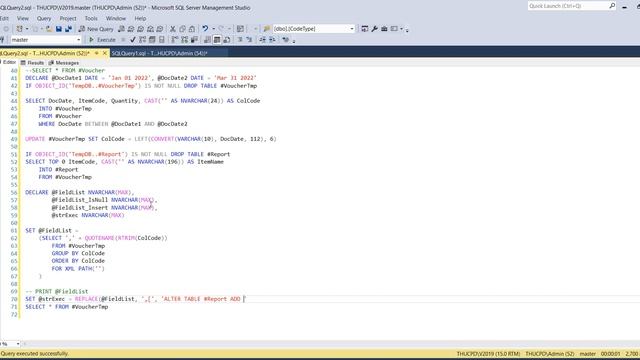Open an Analysis Services DMX Query
The image size is (640, 360).
click(140, 29)
